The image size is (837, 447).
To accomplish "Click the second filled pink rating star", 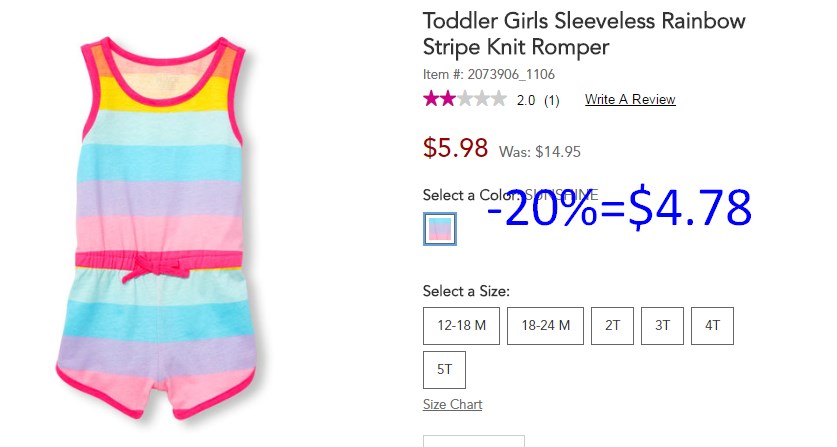I will (448, 99).
